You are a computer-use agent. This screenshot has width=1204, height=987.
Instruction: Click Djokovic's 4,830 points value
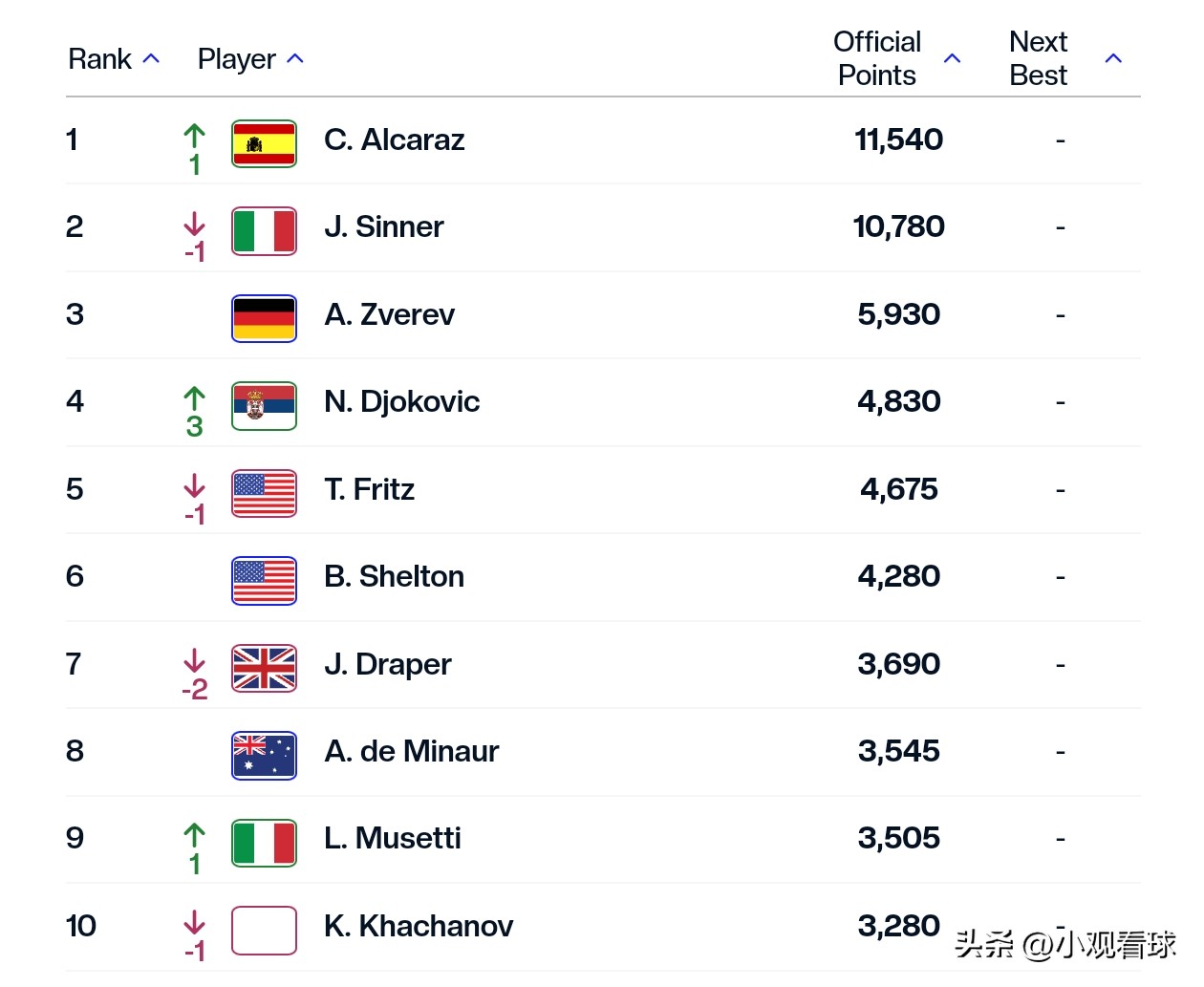tap(899, 401)
